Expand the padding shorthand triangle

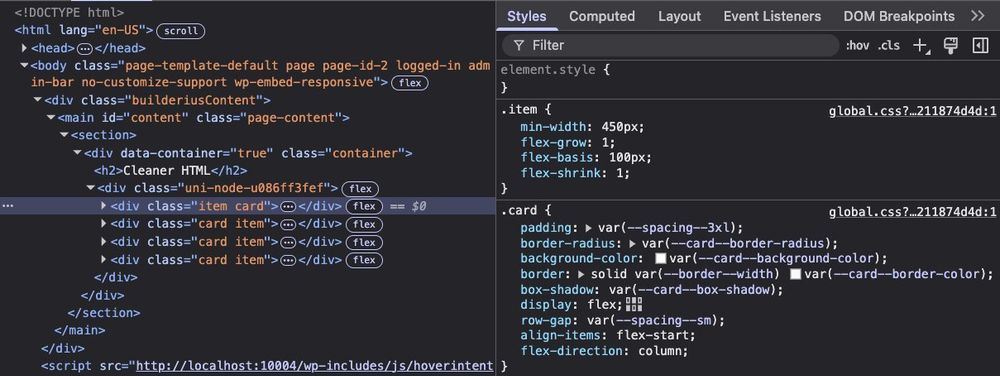[x=588, y=228]
